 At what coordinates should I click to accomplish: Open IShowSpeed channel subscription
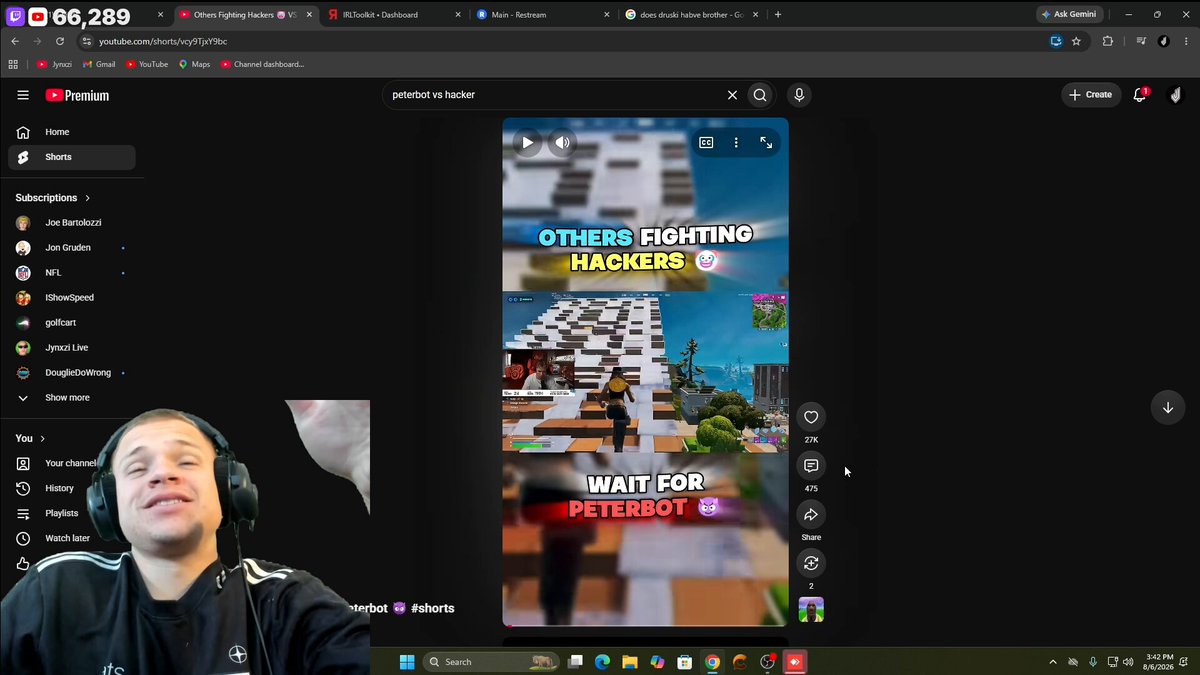pos(72,298)
